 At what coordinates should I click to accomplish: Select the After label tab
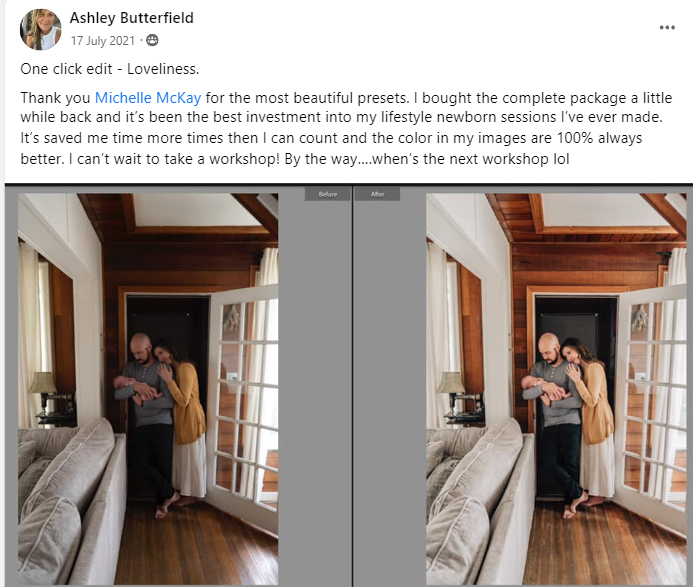(377, 194)
